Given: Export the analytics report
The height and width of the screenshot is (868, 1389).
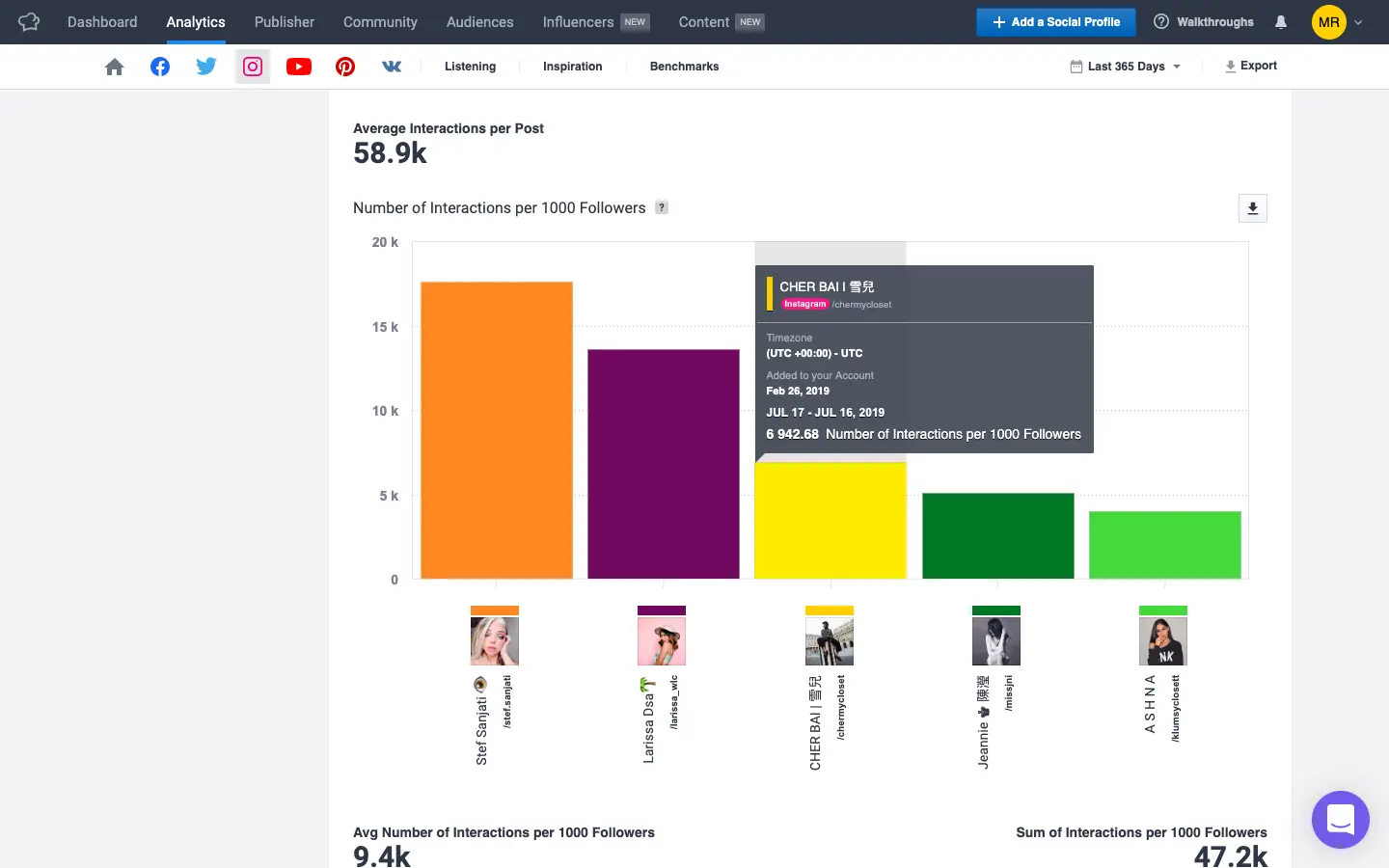Looking at the screenshot, I should pos(1251,66).
